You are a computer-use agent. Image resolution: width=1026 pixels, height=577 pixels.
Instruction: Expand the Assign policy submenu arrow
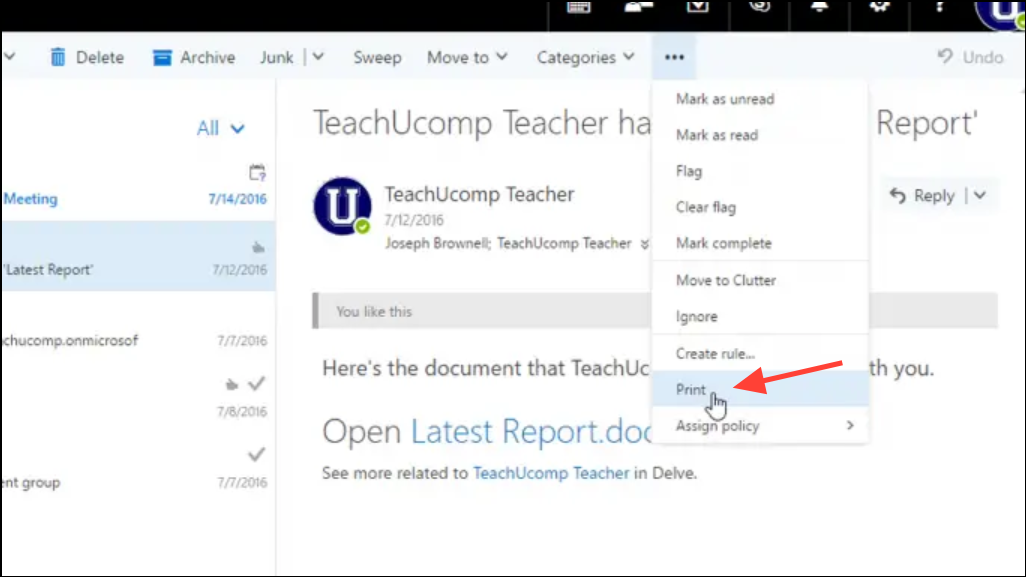tap(850, 426)
